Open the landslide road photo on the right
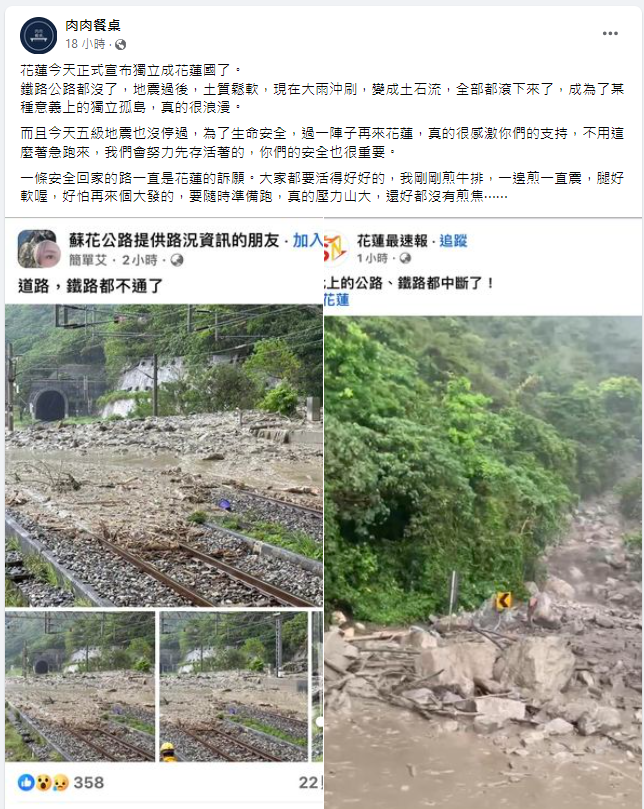This screenshot has height=809, width=644. click(483, 562)
